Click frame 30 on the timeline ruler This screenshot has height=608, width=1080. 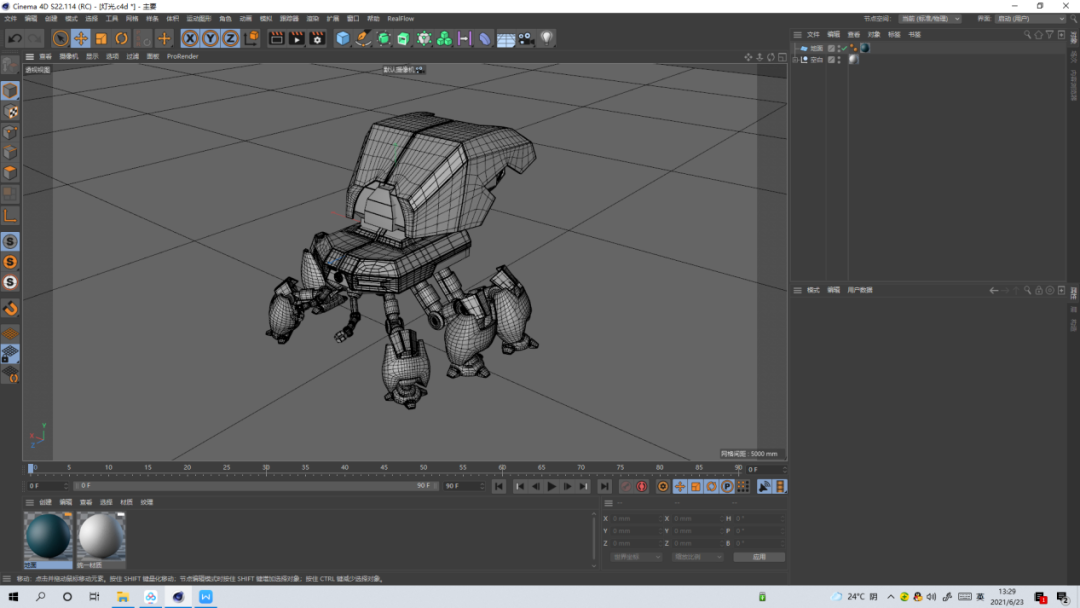pyautogui.click(x=266, y=468)
